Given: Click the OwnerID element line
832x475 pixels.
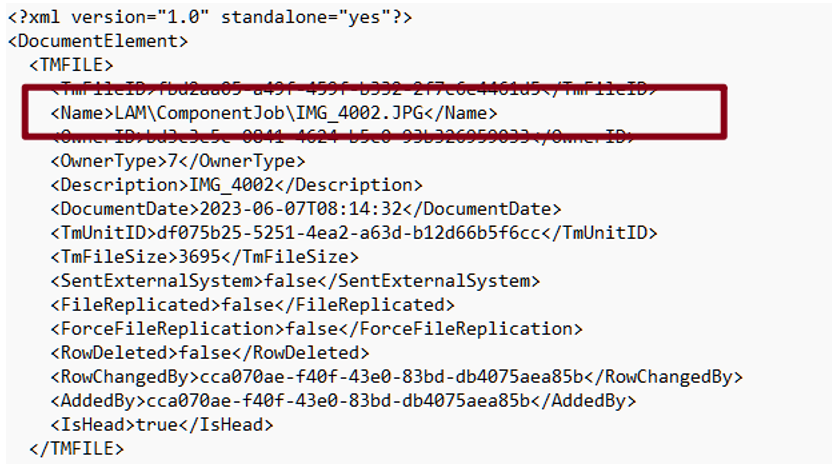Looking at the screenshot, I should click(x=342, y=137).
